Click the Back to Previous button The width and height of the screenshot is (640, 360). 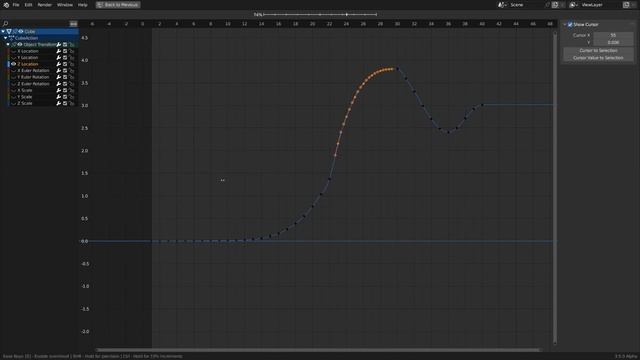pyautogui.click(x=118, y=5)
